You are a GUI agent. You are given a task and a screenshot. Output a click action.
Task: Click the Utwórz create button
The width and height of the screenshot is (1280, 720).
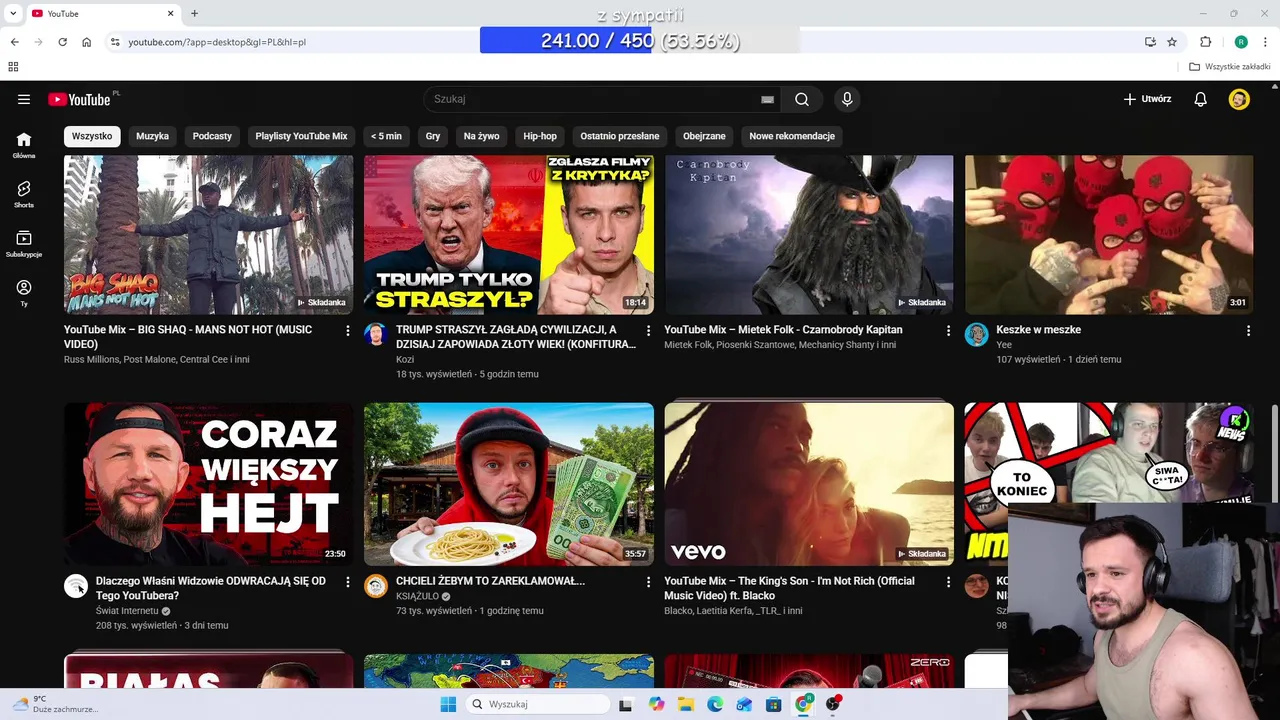click(x=1147, y=99)
